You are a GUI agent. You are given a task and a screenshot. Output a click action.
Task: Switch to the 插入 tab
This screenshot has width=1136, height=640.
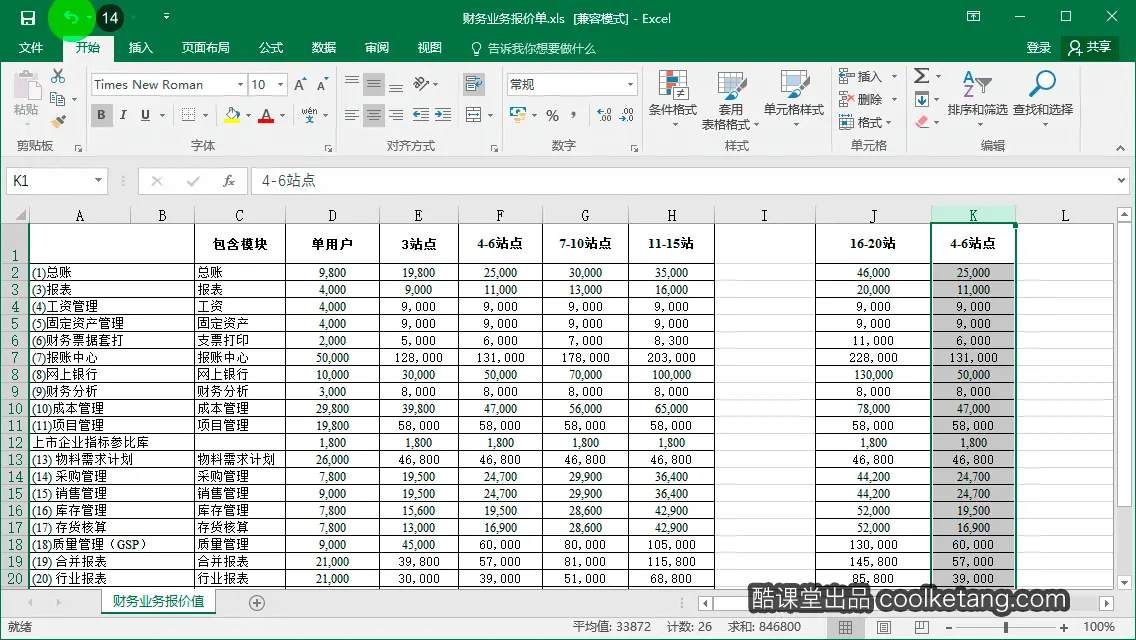coord(141,48)
